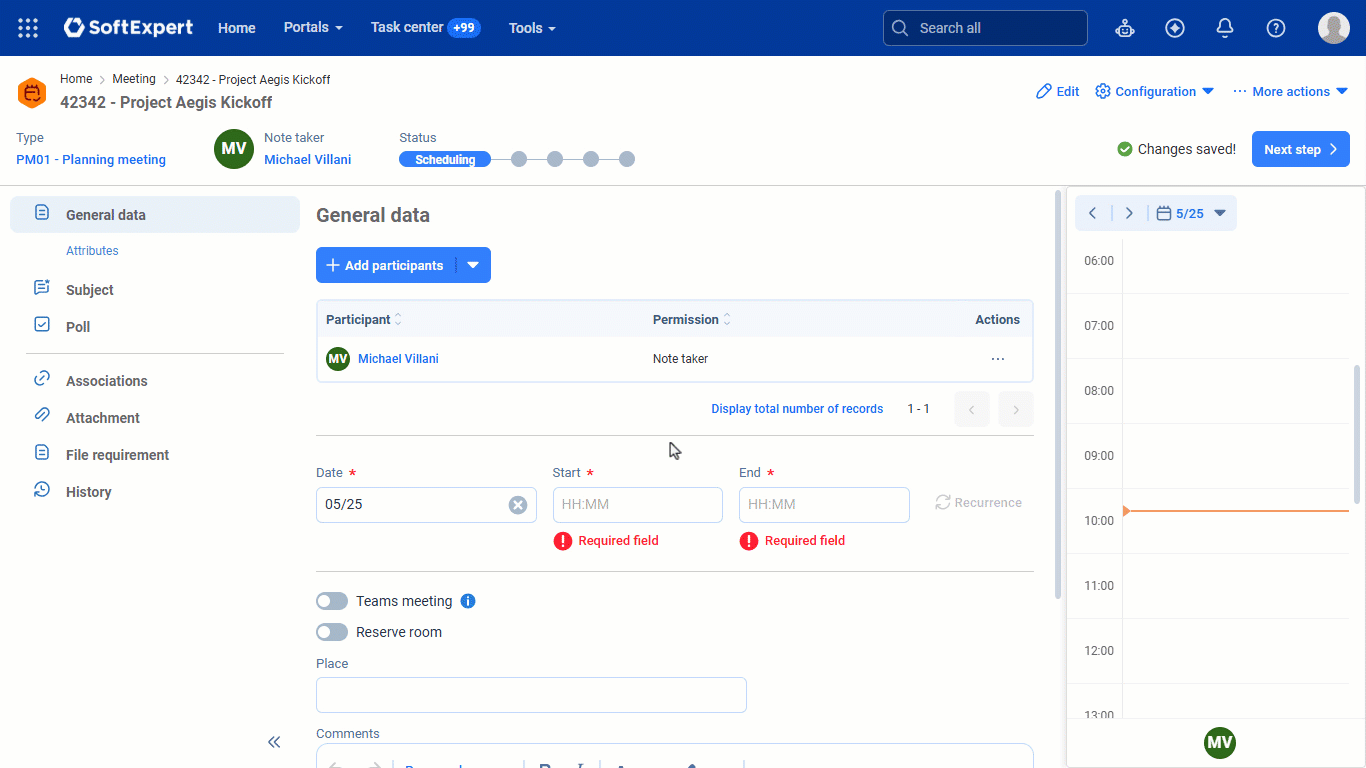The width and height of the screenshot is (1366, 768).
Task: Open the apps grid menu icon
Action: point(28,28)
